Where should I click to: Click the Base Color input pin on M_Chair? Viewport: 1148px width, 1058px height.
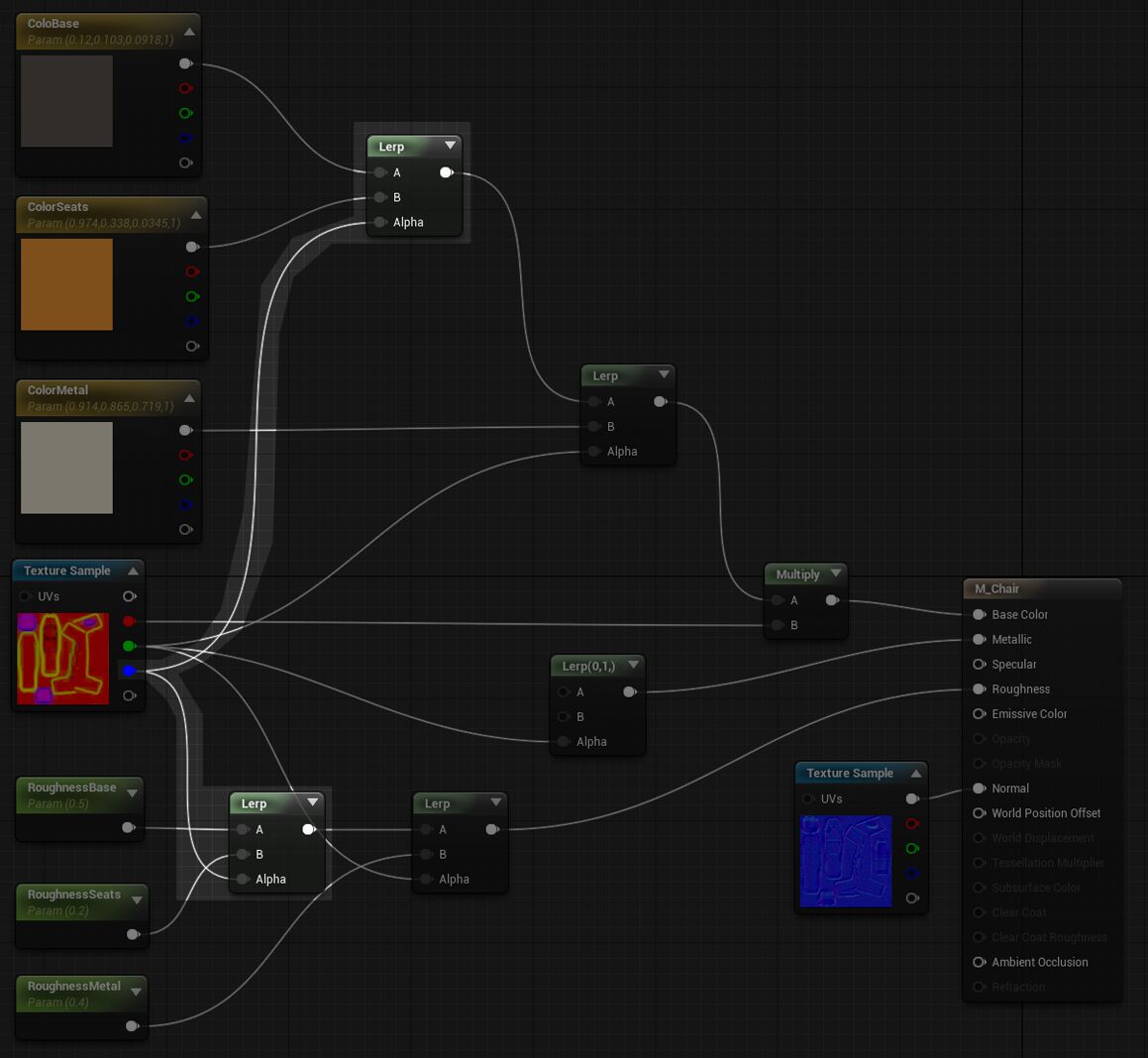(x=979, y=614)
